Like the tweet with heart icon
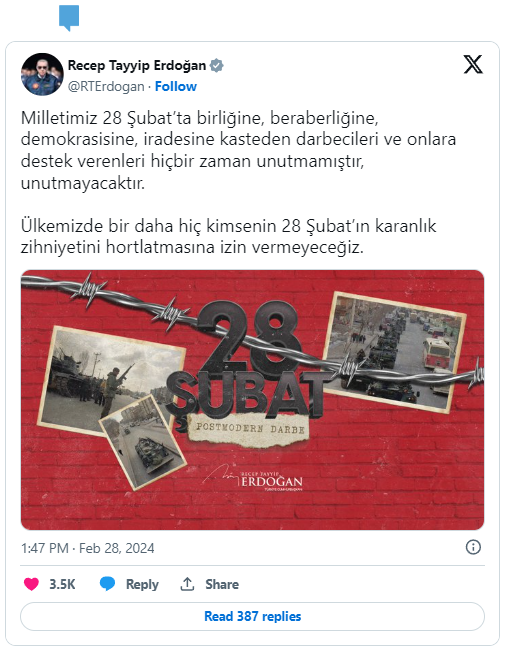Viewport: 507px width, 655px height. point(31,584)
